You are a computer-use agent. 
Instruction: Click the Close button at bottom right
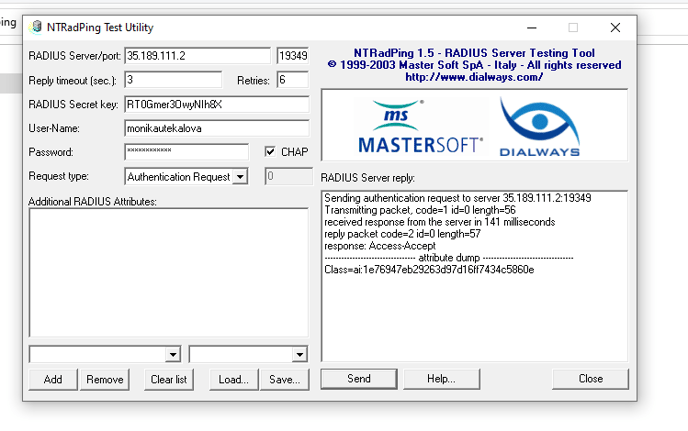pos(590,379)
